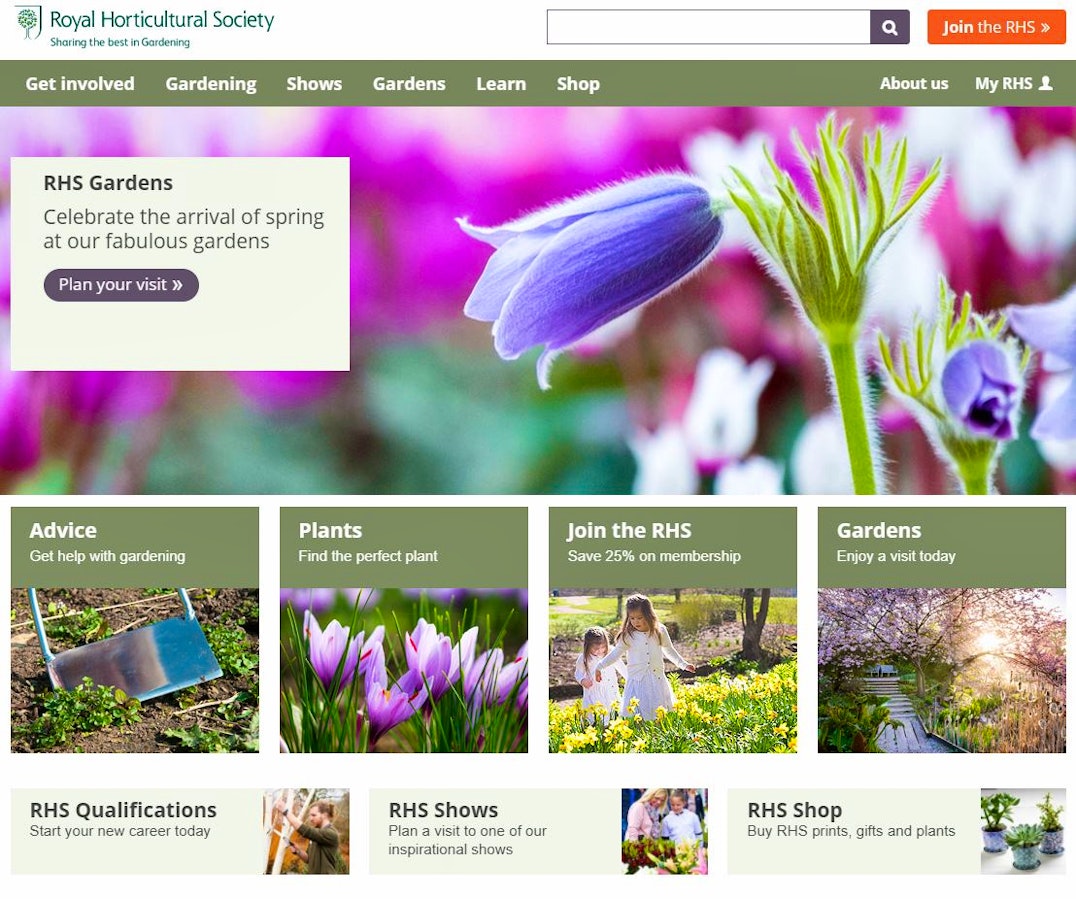Open the Learn menu
The height and width of the screenshot is (899, 1076).
click(x=501, y=84)
